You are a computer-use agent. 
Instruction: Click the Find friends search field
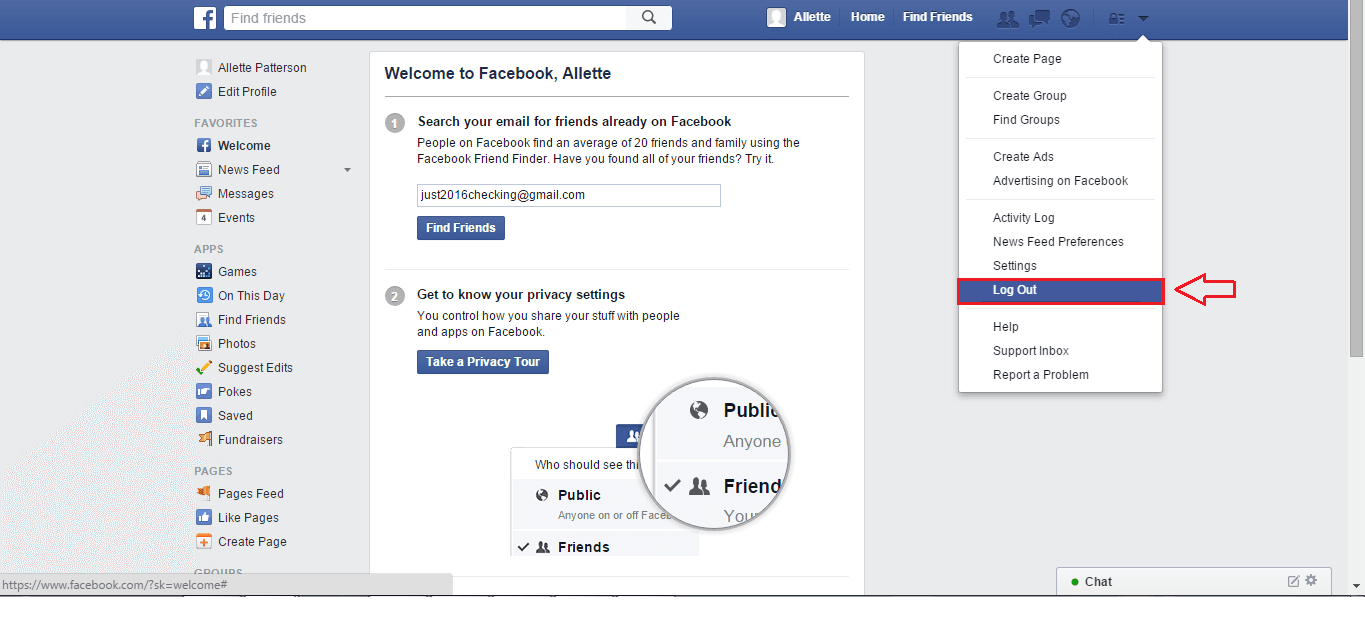[x=425, y=18]
